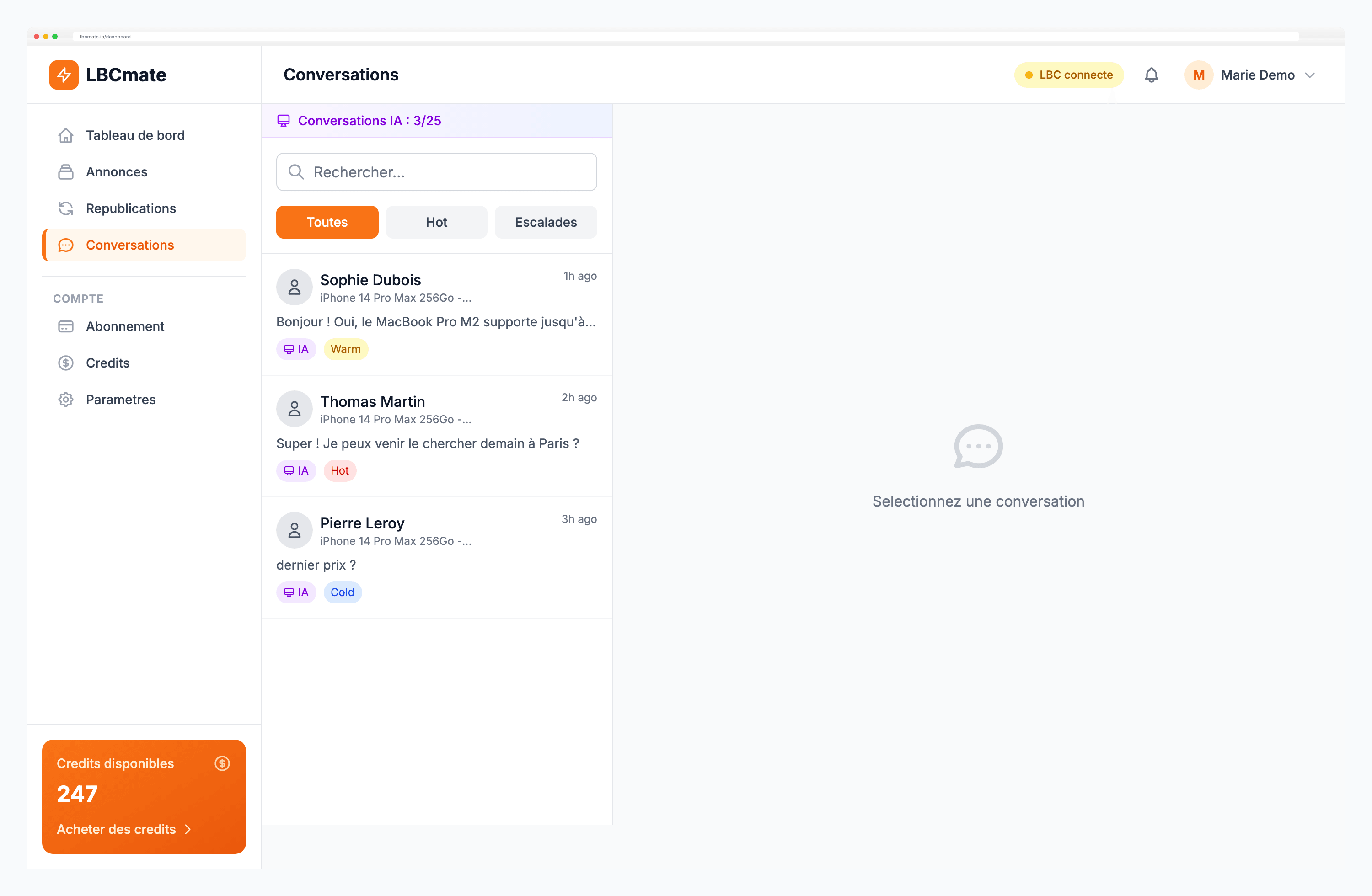Click inside the Rechercher search field

pyautogui.click(x=436, y=172)
